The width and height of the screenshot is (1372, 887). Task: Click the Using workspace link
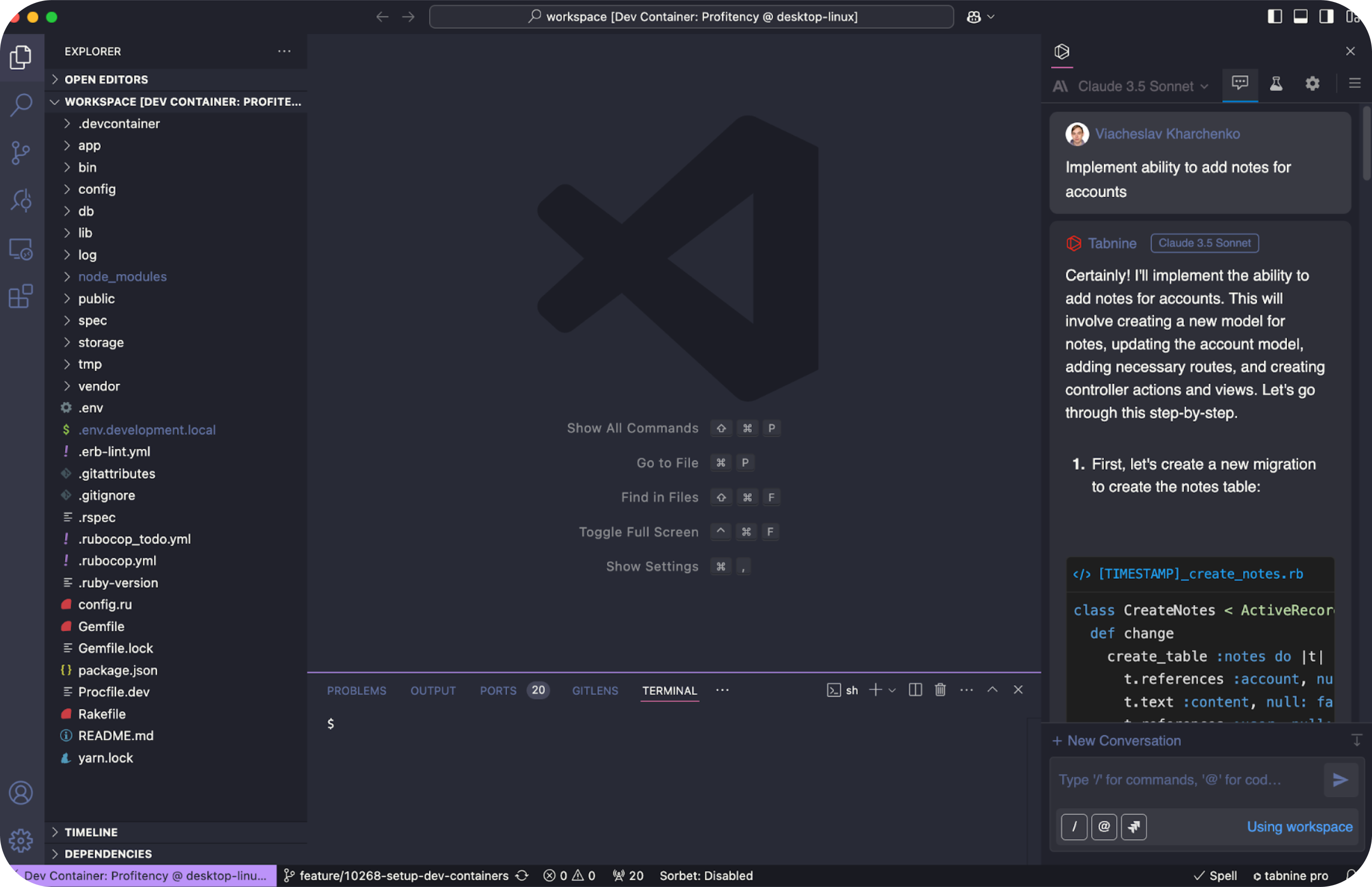[x=1300, y=827]
